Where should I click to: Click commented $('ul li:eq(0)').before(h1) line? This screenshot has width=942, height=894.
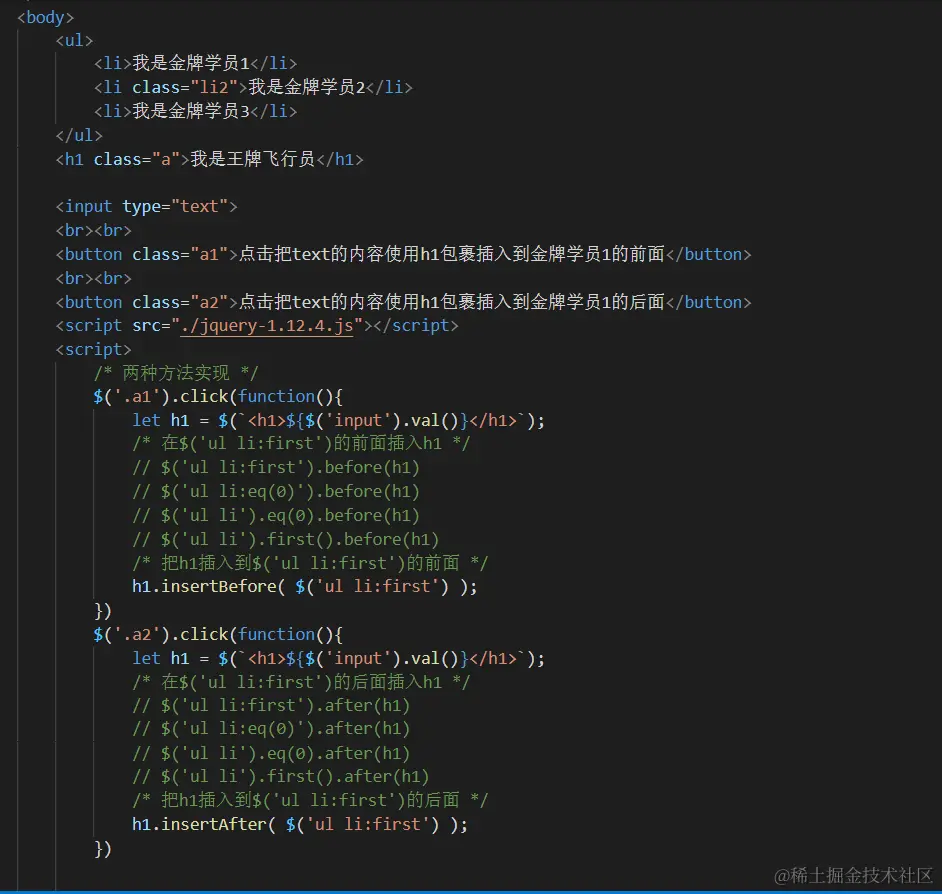[x=276, y=492]
